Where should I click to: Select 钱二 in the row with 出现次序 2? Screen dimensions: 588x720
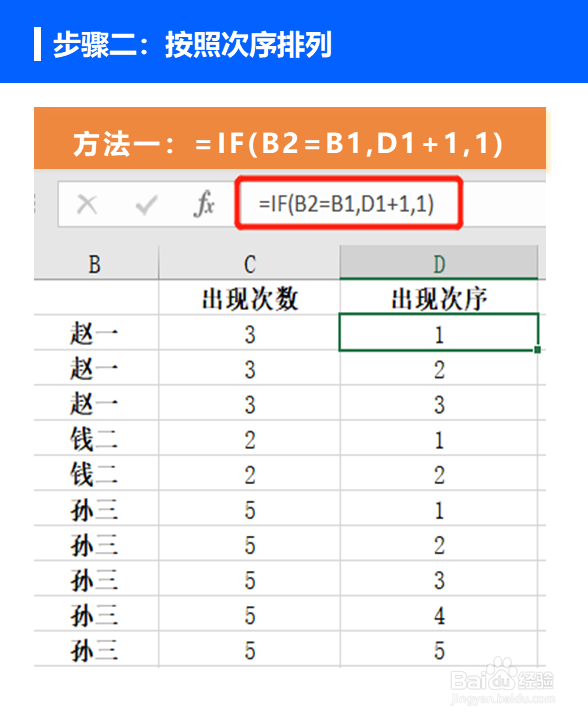point(96,473)
